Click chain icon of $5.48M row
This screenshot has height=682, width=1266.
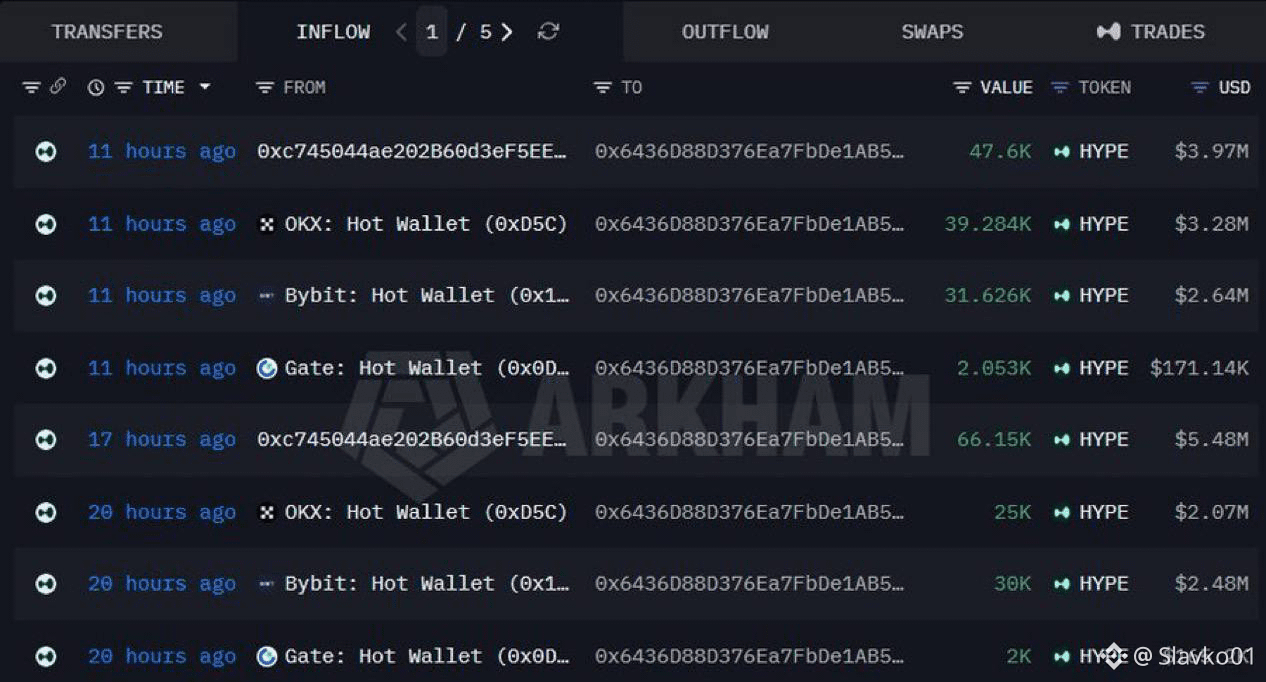click(x=45, y=440)
